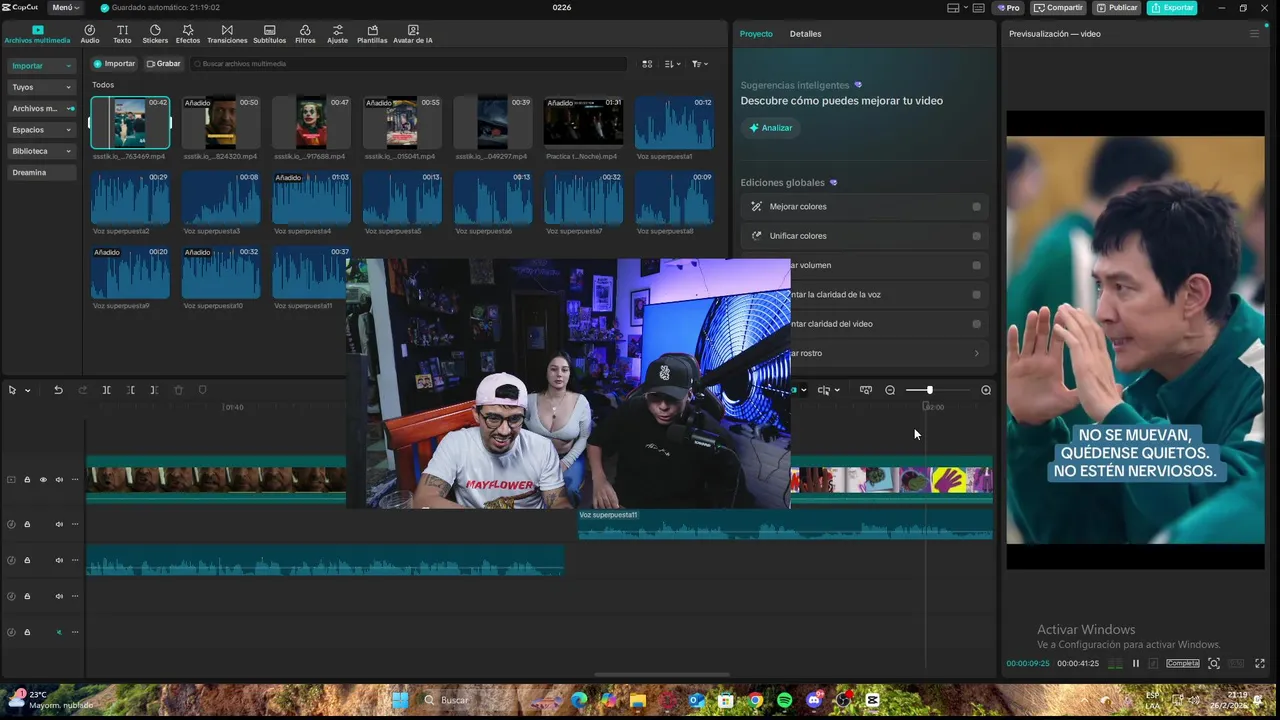Open the Efectos panel
Screen dimensions: 1280x720
[x=188, y=34]
